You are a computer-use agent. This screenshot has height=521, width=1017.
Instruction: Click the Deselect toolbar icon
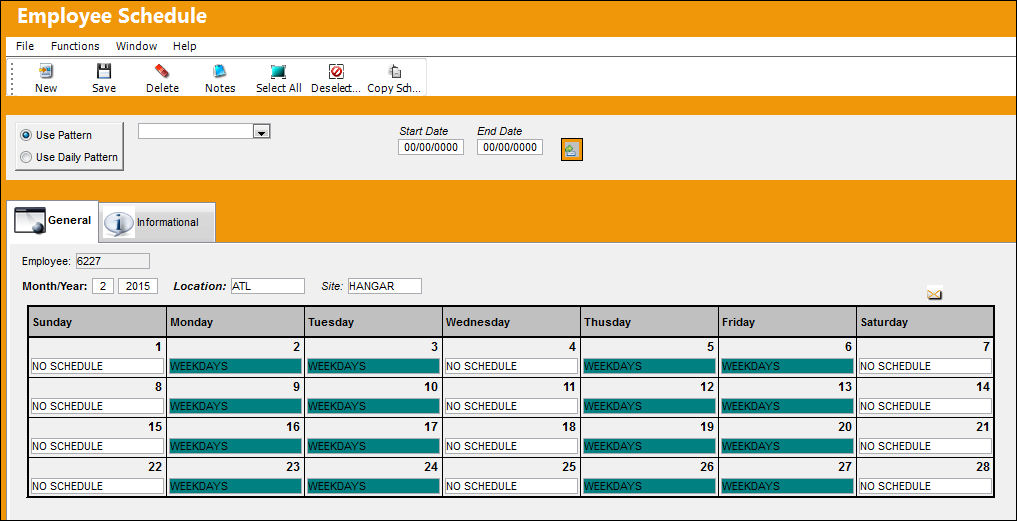coord(336,71)
